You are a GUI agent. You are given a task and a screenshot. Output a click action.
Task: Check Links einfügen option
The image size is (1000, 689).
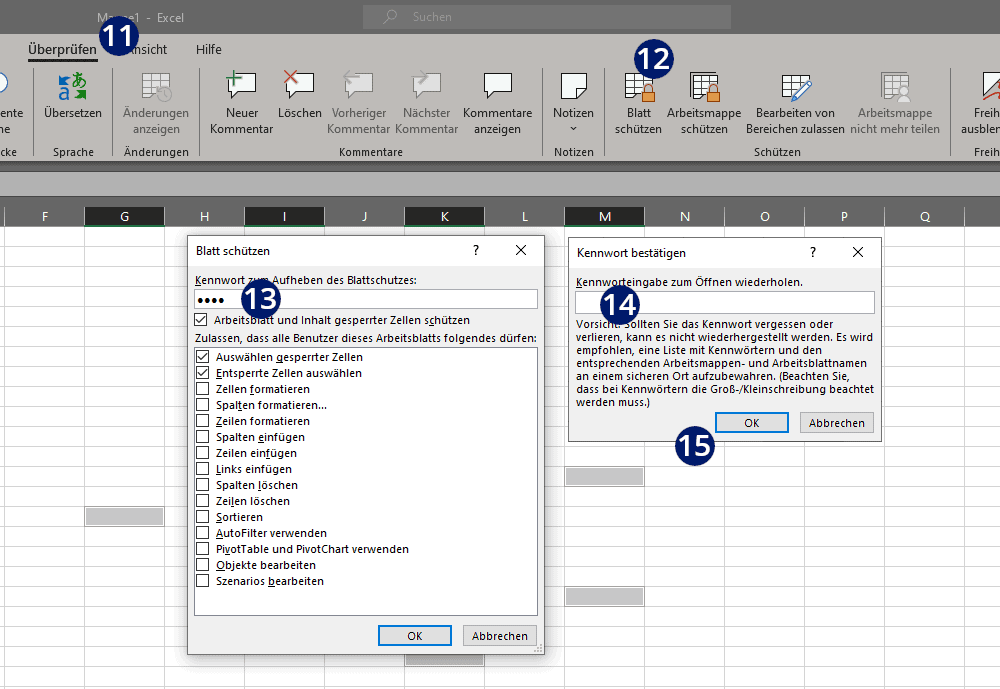click(203, 468)
